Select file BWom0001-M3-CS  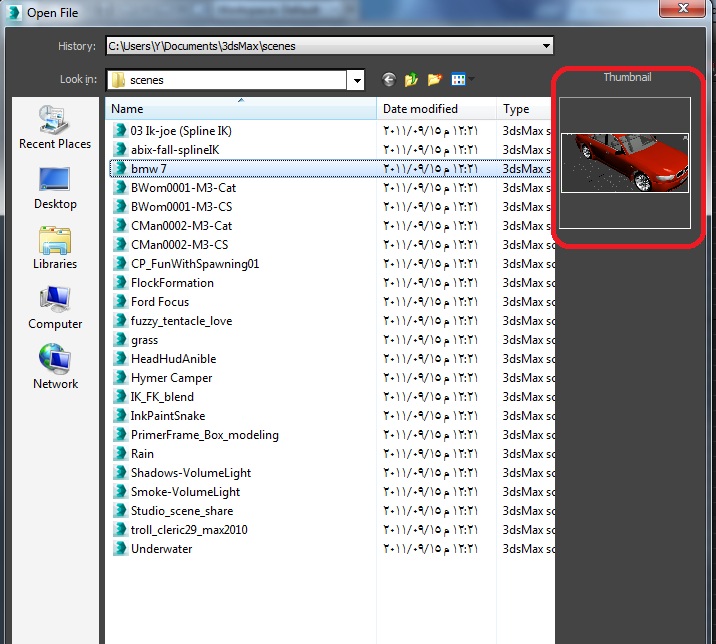(181, 207)
